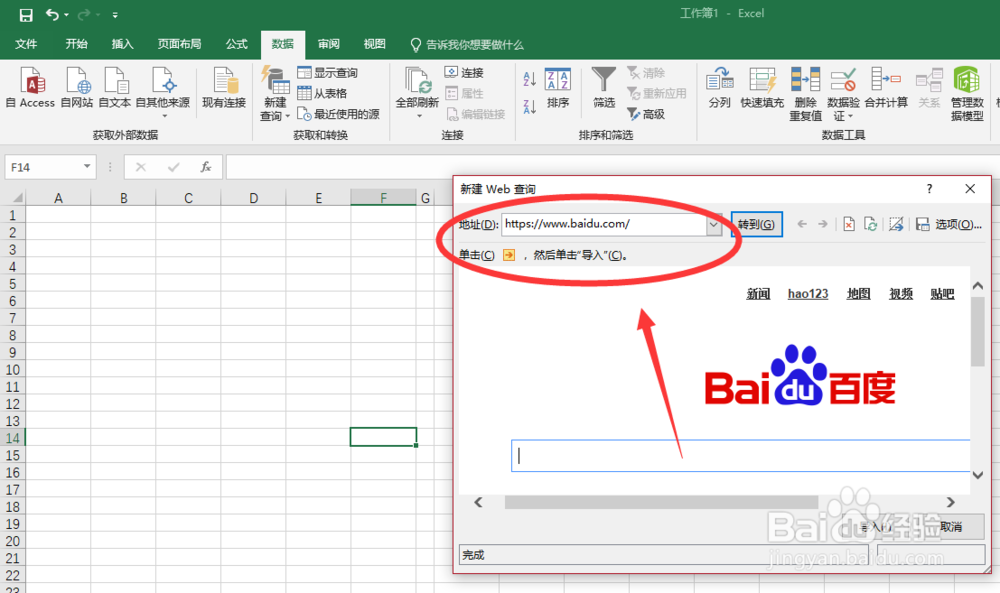The image size is (1000, 593).
Task: Click the 贴吧 link
Action: 942,294
